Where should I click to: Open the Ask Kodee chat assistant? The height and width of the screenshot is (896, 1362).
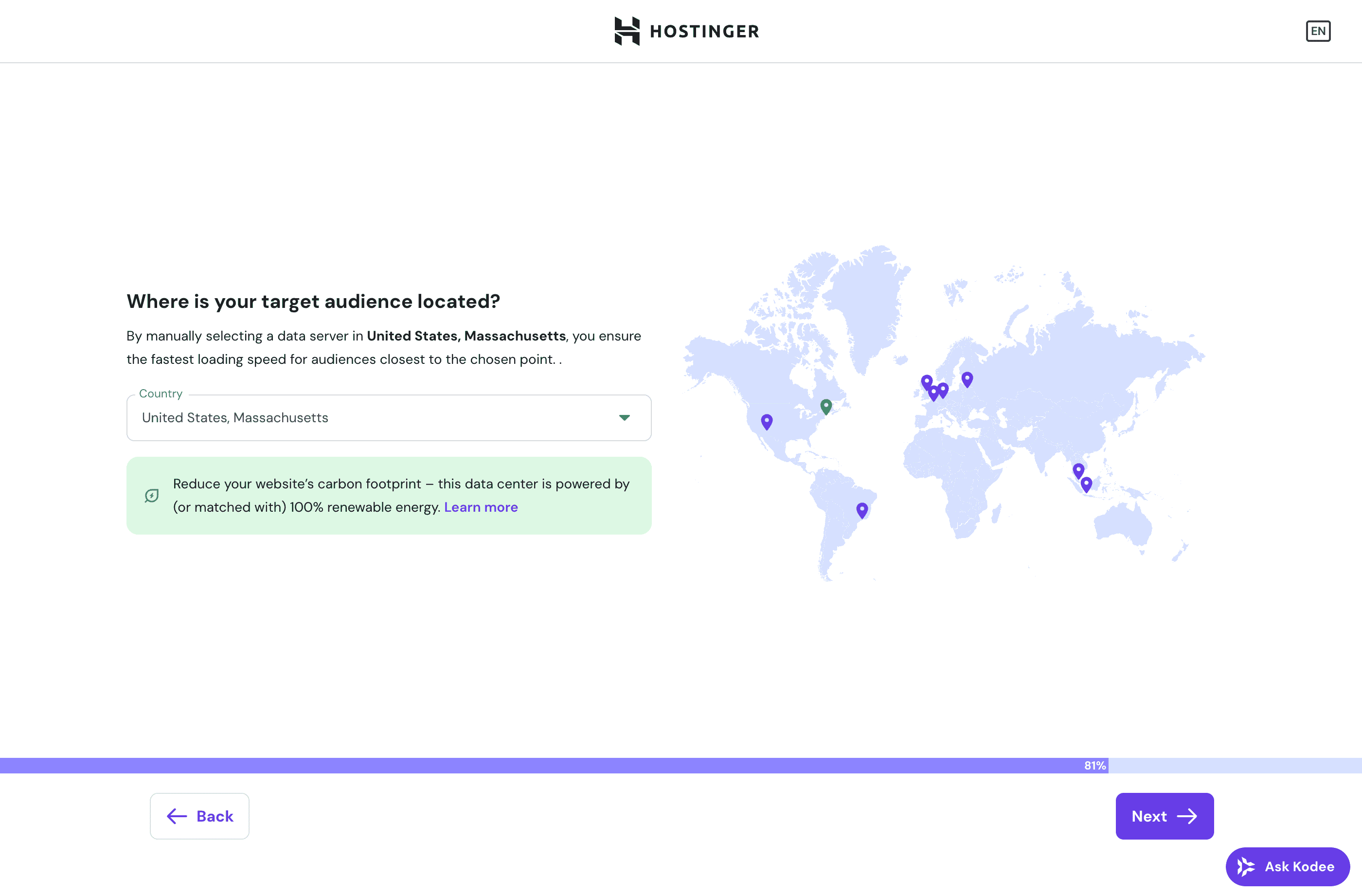[x=1287, y=866]
